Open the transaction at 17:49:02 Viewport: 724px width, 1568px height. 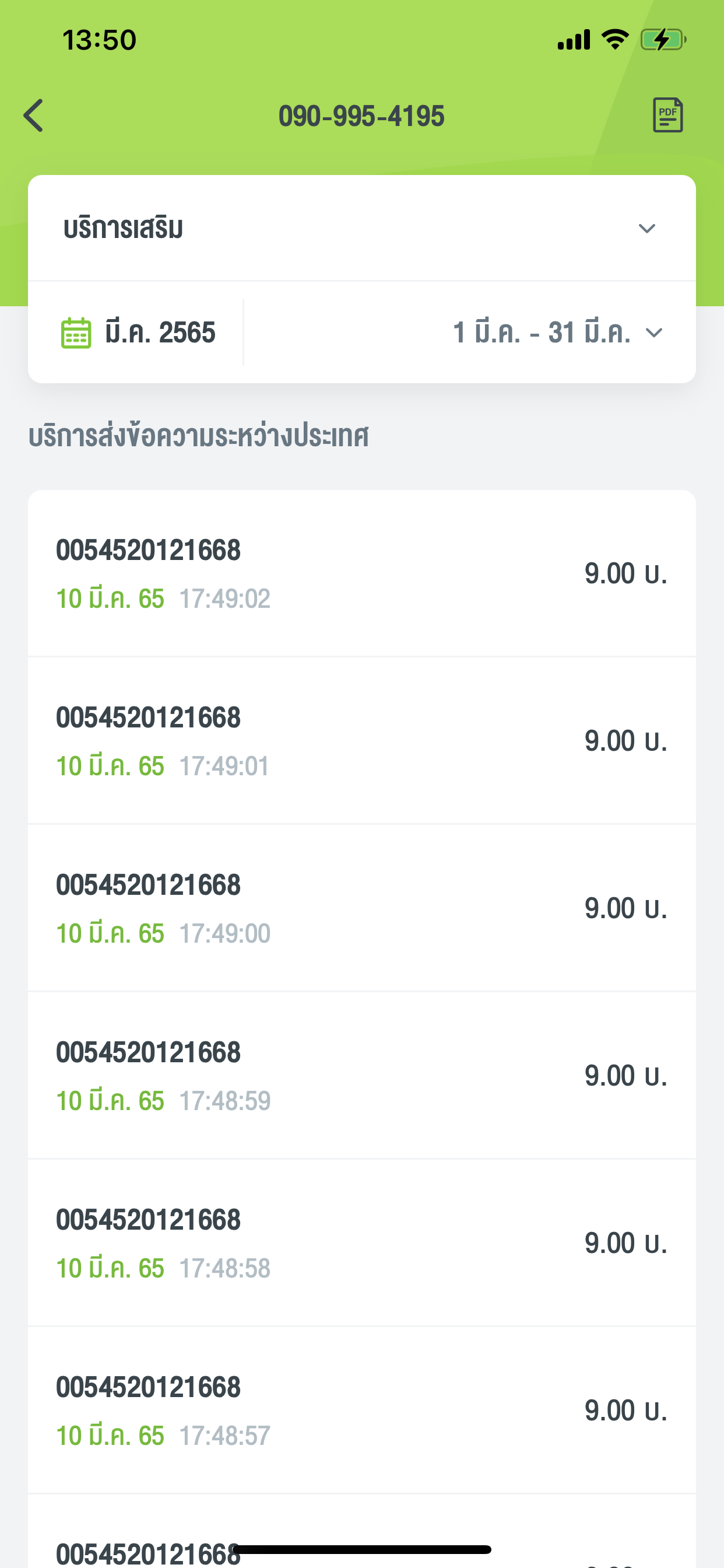(361, 573)
